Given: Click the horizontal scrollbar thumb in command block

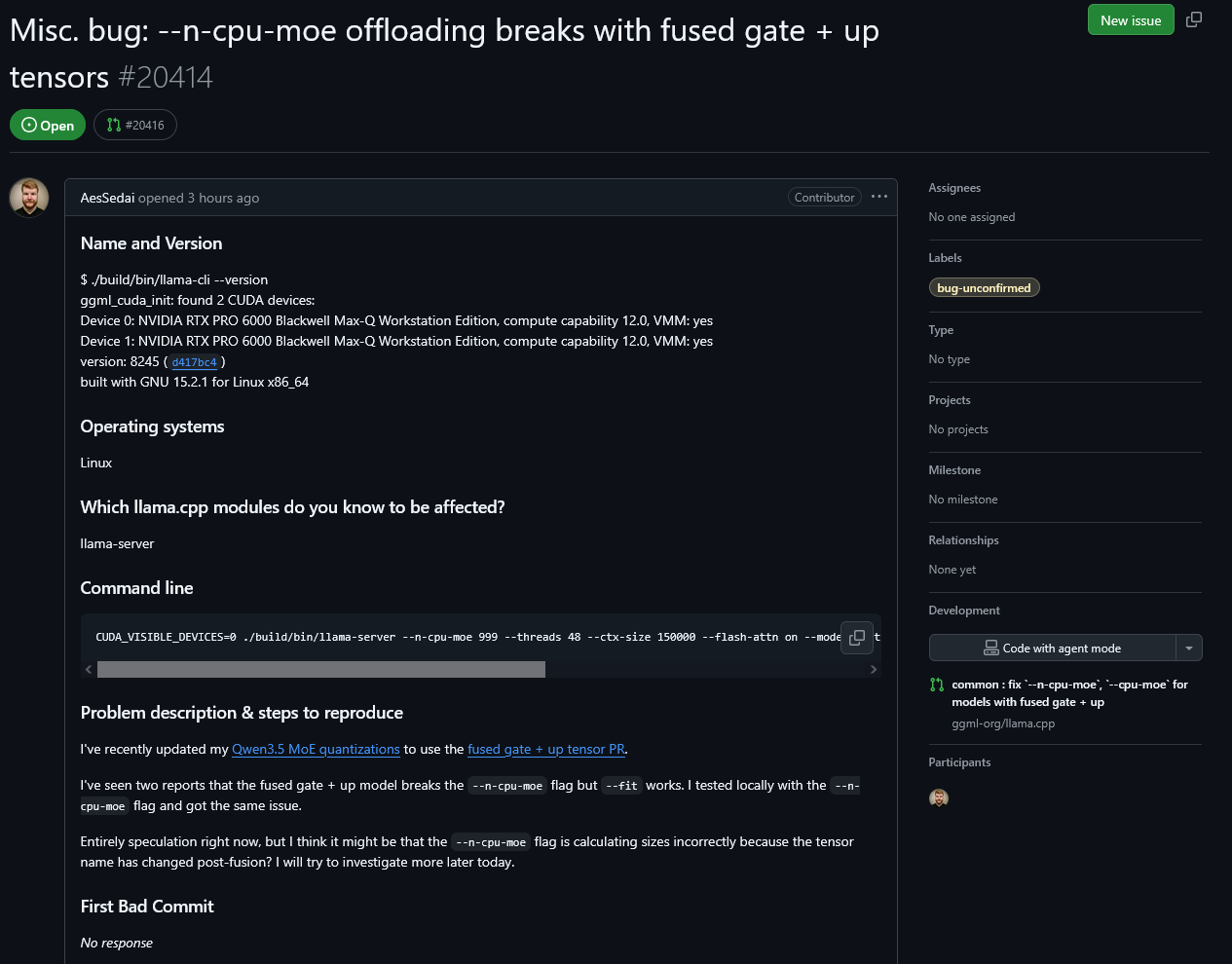Looking at the screenshot, I should (x=321, y=670).
